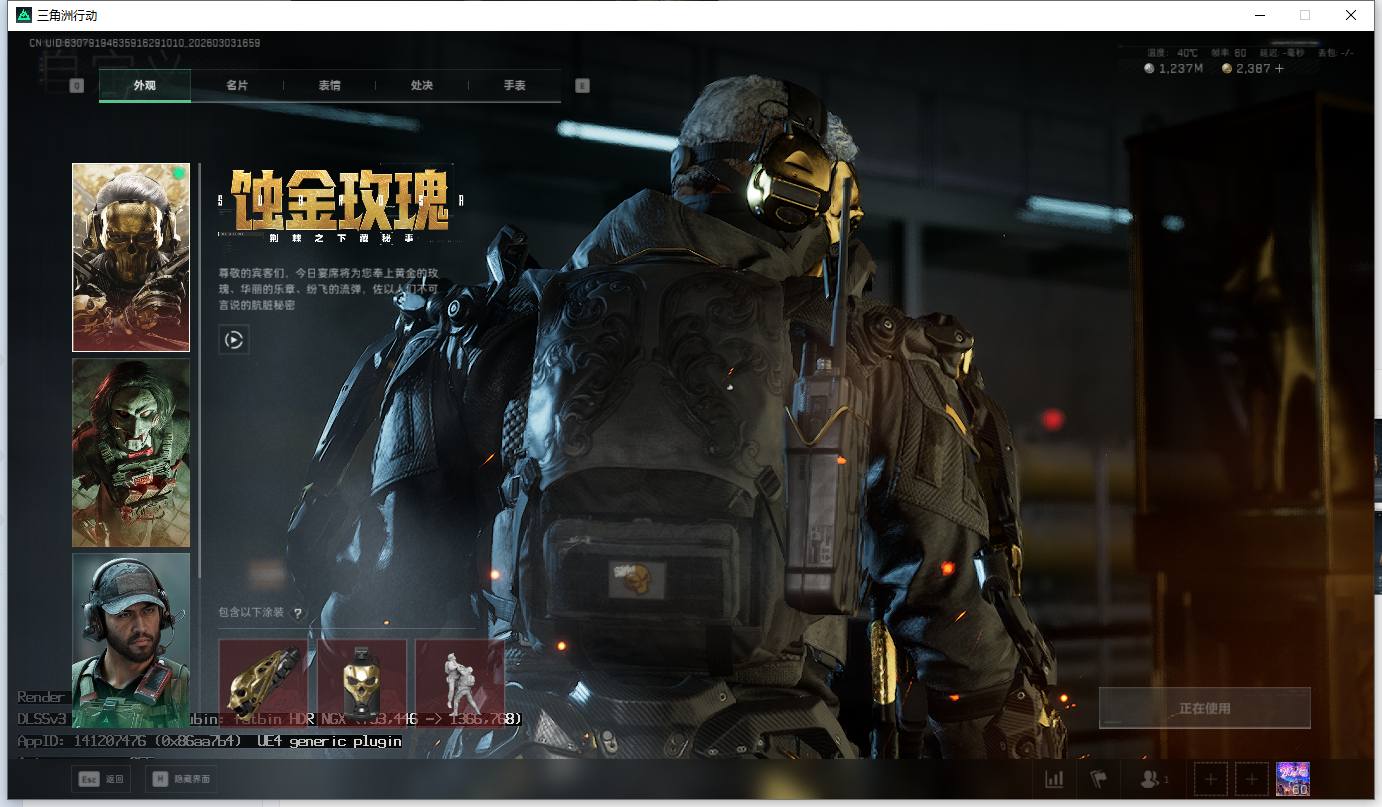Select the gold skull mask skin thumbnail
The image size is (1382, 807).
tap(131, 258)
